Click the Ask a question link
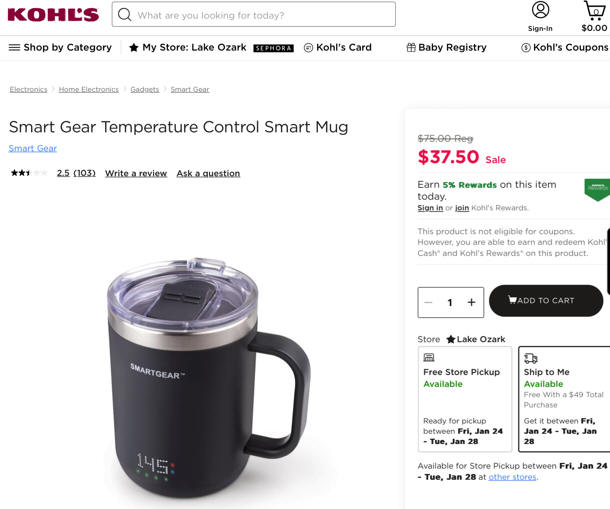 (x=208, y=173)
